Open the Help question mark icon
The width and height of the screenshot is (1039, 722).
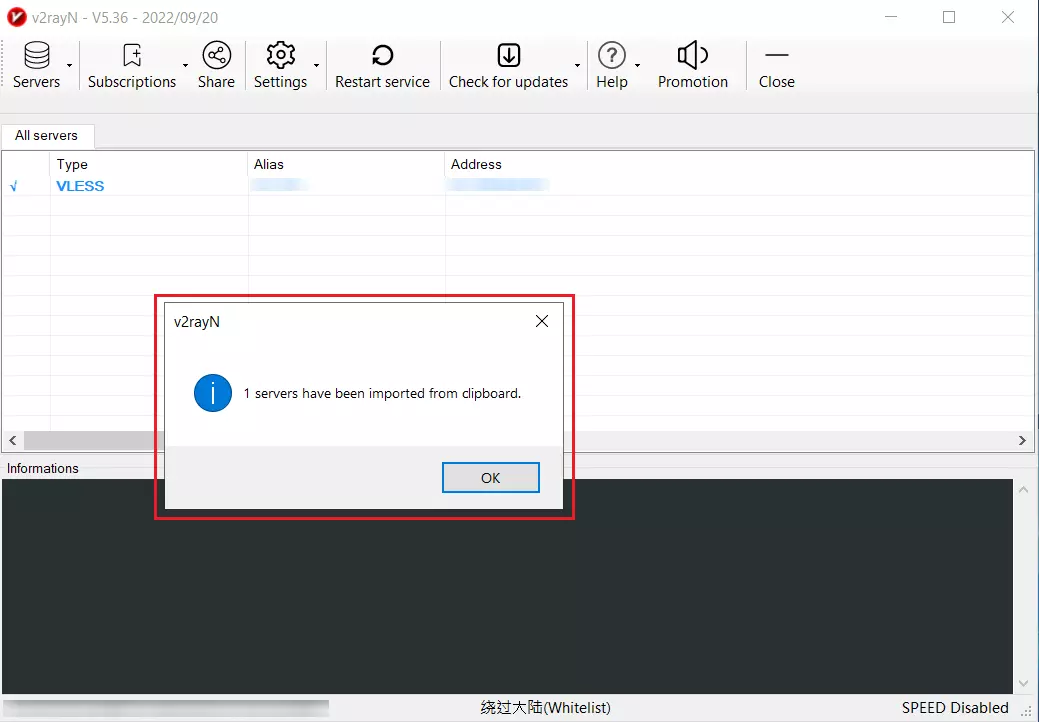click(x=611, y=55)
